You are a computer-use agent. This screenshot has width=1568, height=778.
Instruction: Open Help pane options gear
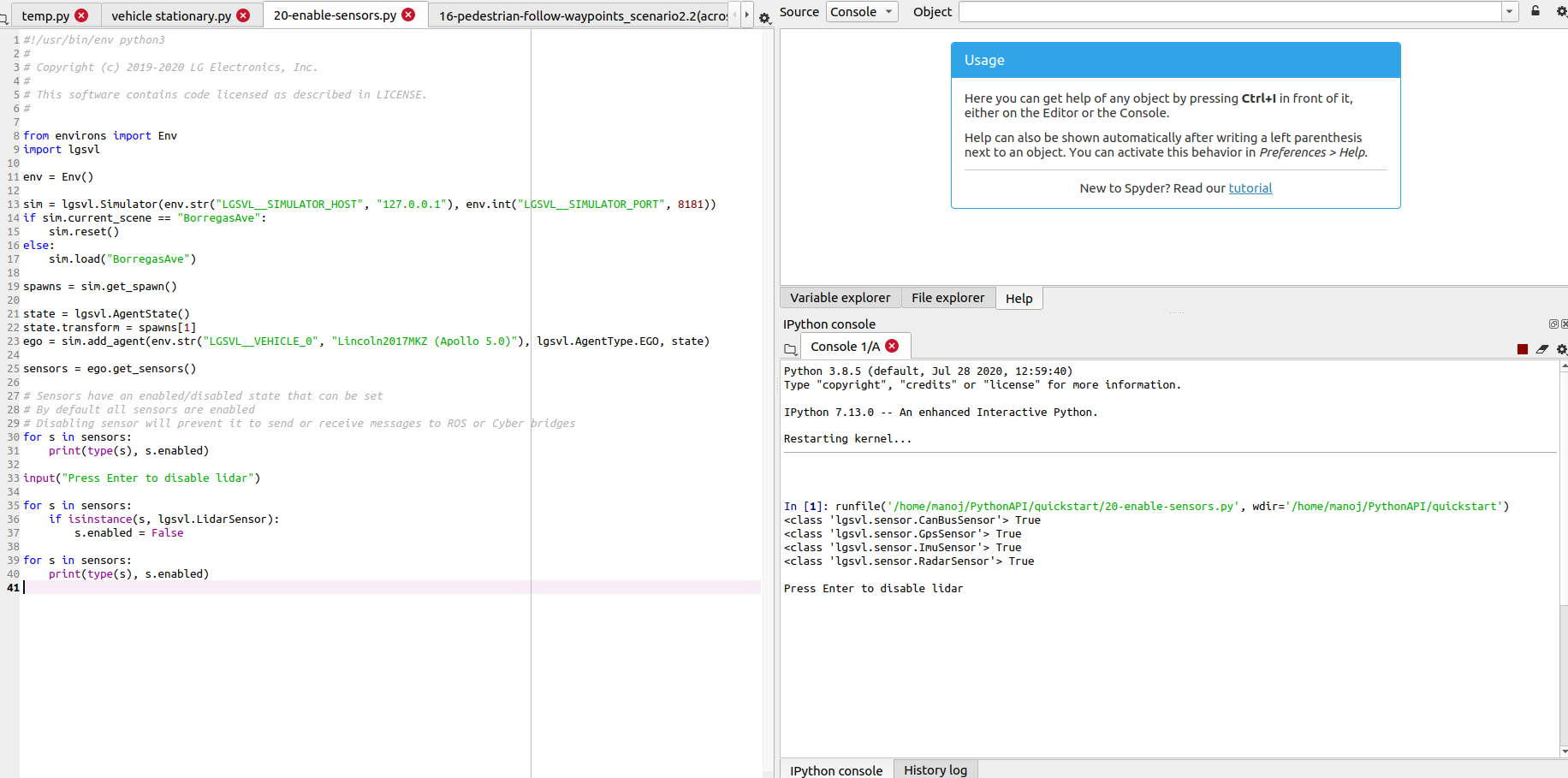[1561, 11]
